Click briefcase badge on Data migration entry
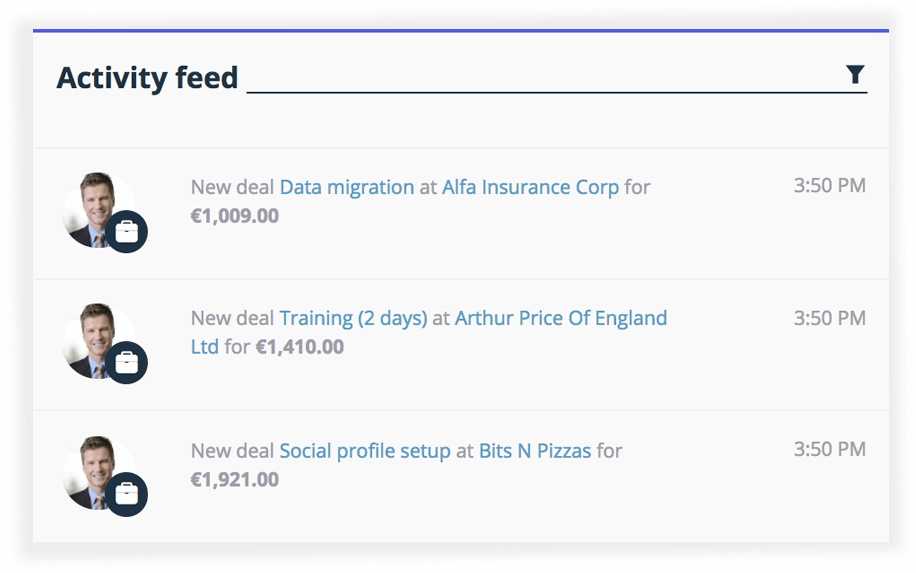Image resolution: width=916 pixels, height=573 pixels. pyautogui.click(x=127, y=232)
